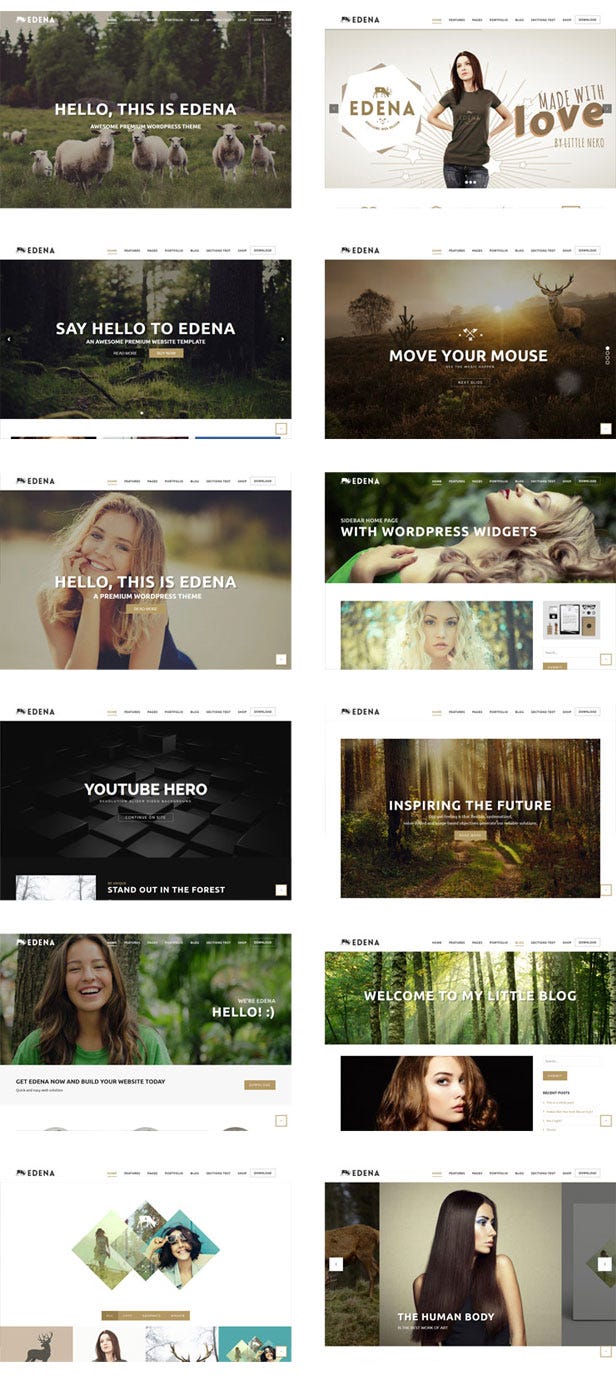616x1384 pixels.
Task: Back-to-top square in Move Your Mouse demo
Action: (606, 428)
